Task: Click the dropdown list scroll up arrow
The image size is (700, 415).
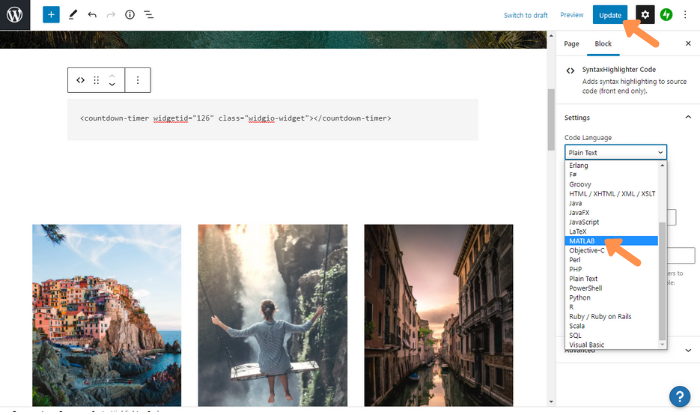Action: 662,165
